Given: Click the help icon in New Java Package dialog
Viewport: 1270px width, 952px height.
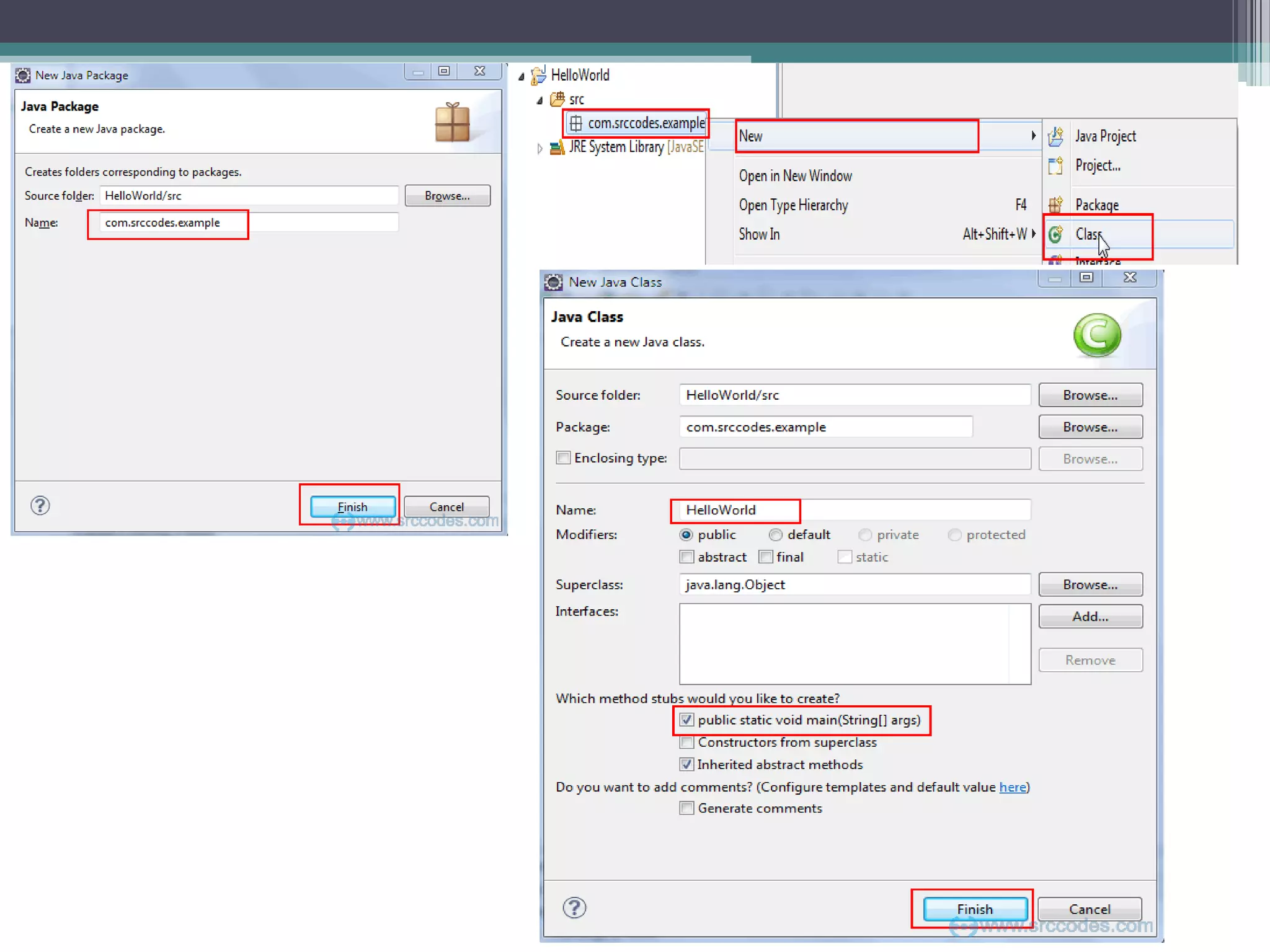Looking at the screenshot, I should tap(40, 506).
